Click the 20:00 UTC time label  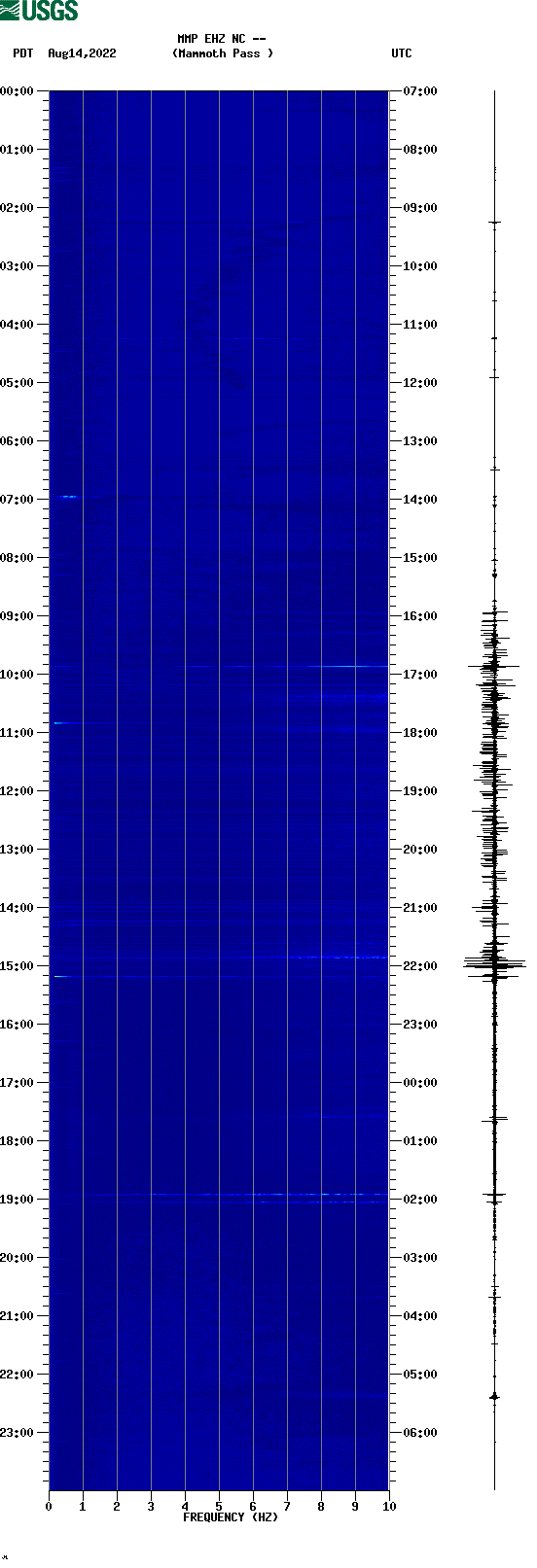coord(420,850)
